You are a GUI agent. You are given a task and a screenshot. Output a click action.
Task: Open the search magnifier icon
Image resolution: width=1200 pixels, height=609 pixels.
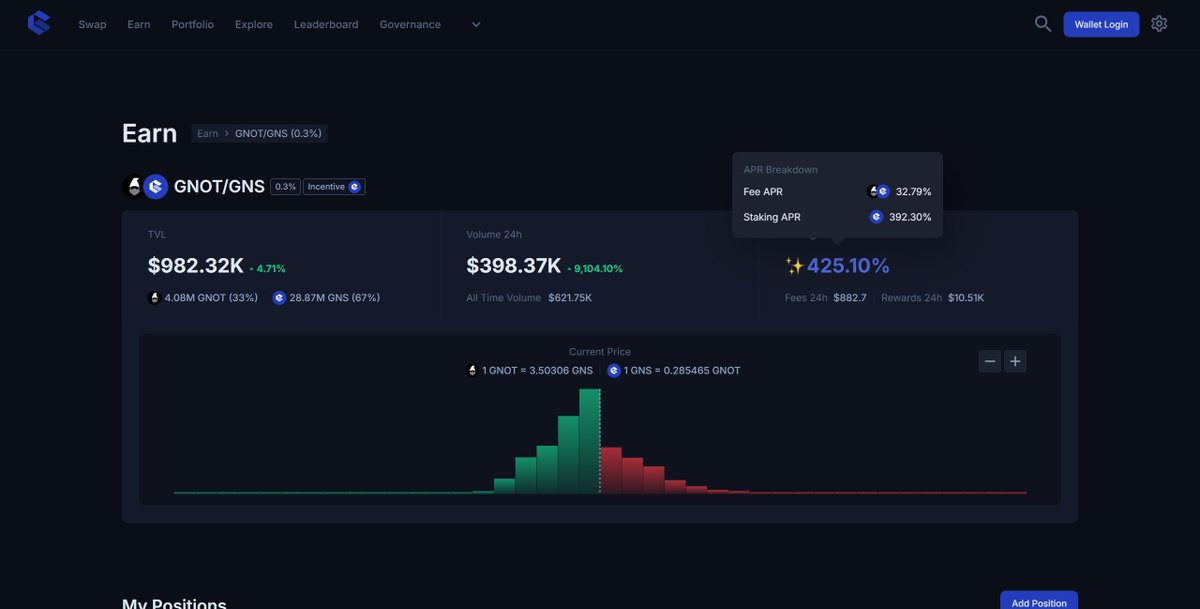click(1043, 23)
